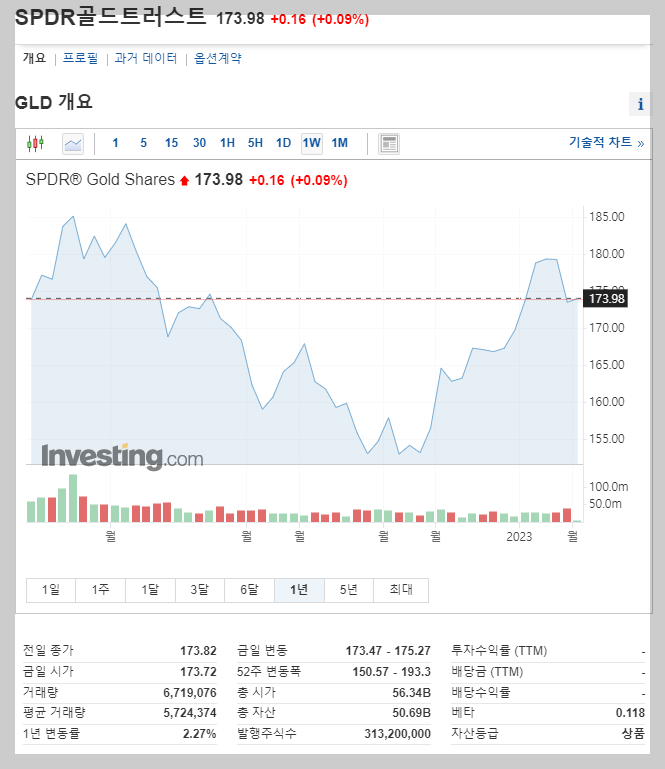665x769 pixels.
Task: Select the 1M interval button
Action: pos(339,143)
